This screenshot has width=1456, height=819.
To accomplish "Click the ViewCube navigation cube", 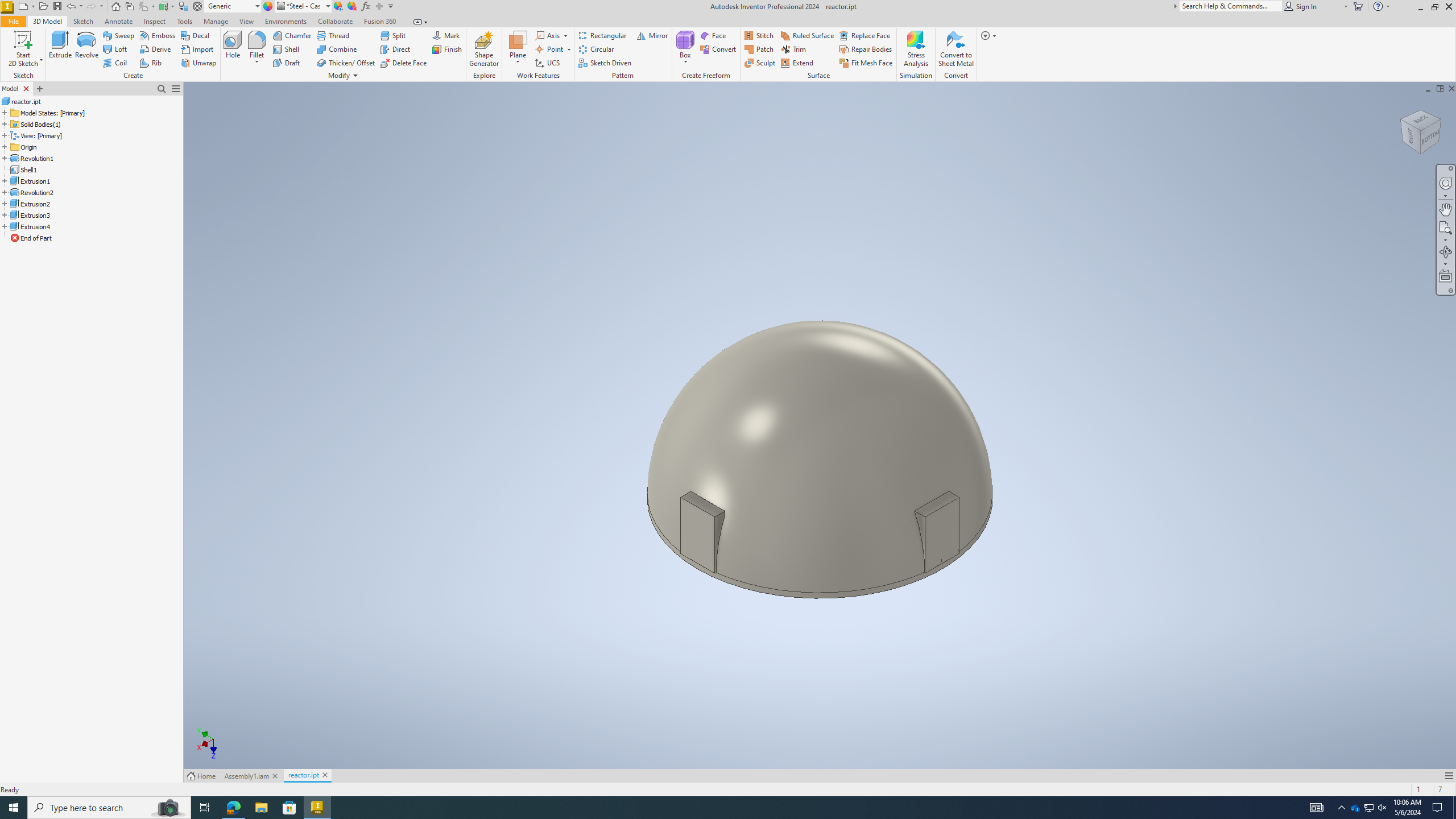I will [x=1420, y=132].
